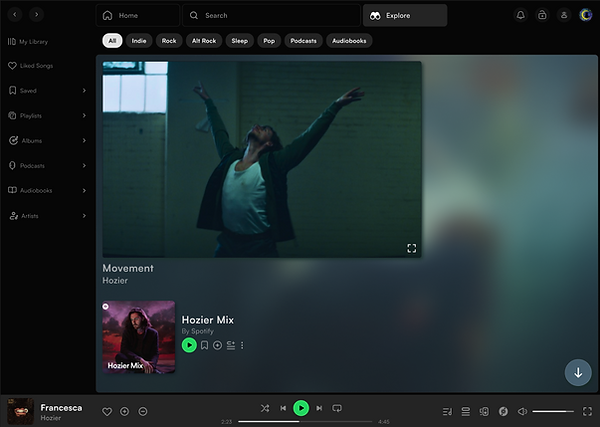The image size is (600, 427).
Task: Select the Audiobooks filter chip
Action: [x=349, y=41]
